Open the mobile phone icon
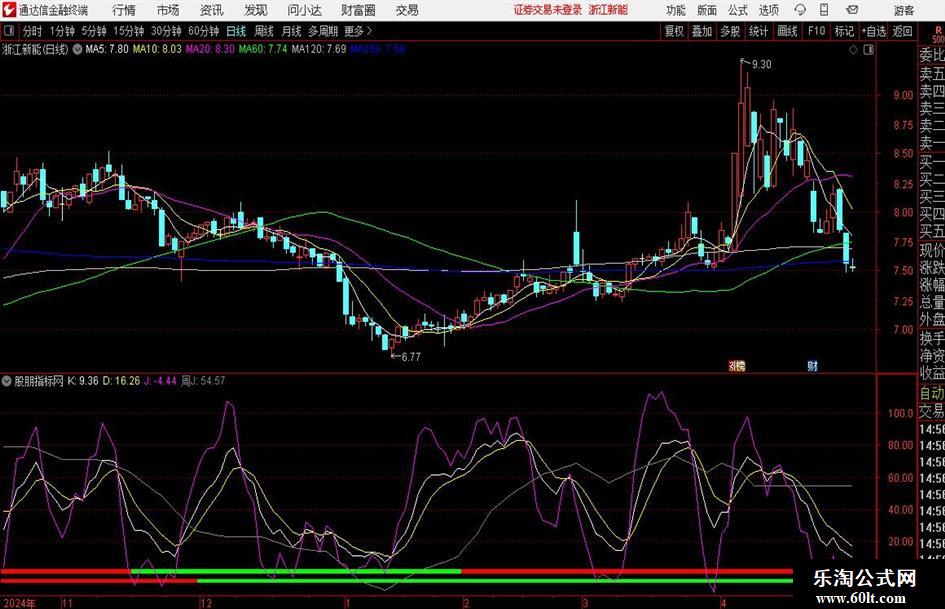The height and width of the screenshot is (609, 945). [x=824, y=10]
